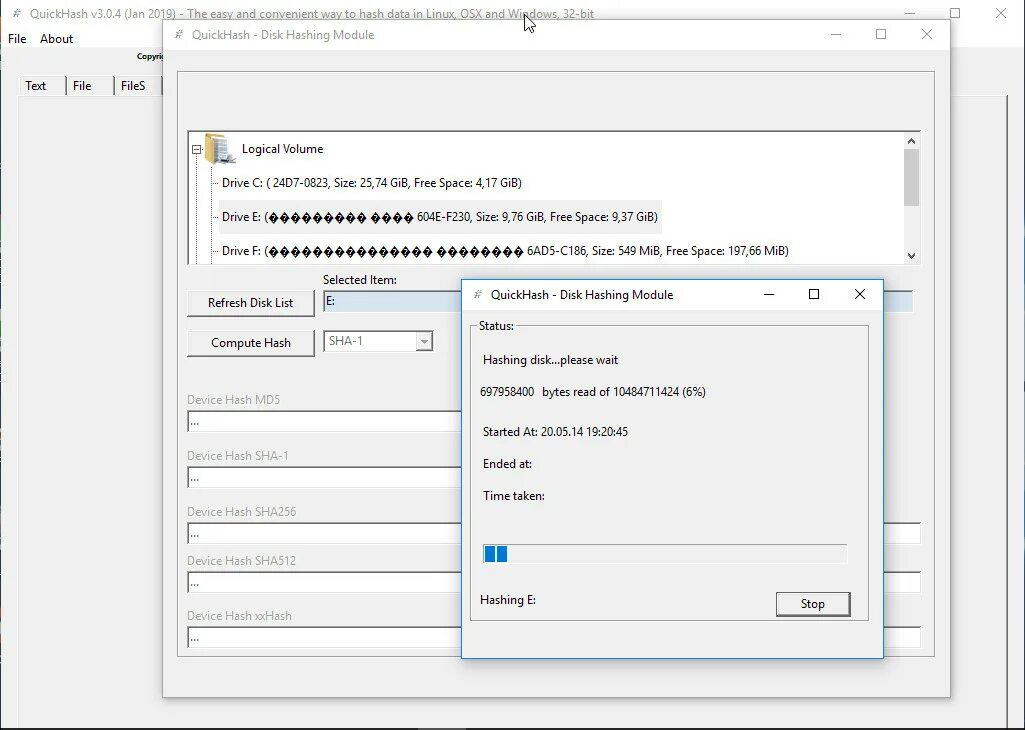
Task: Switch to the File tab
Action: pos(90,86)
